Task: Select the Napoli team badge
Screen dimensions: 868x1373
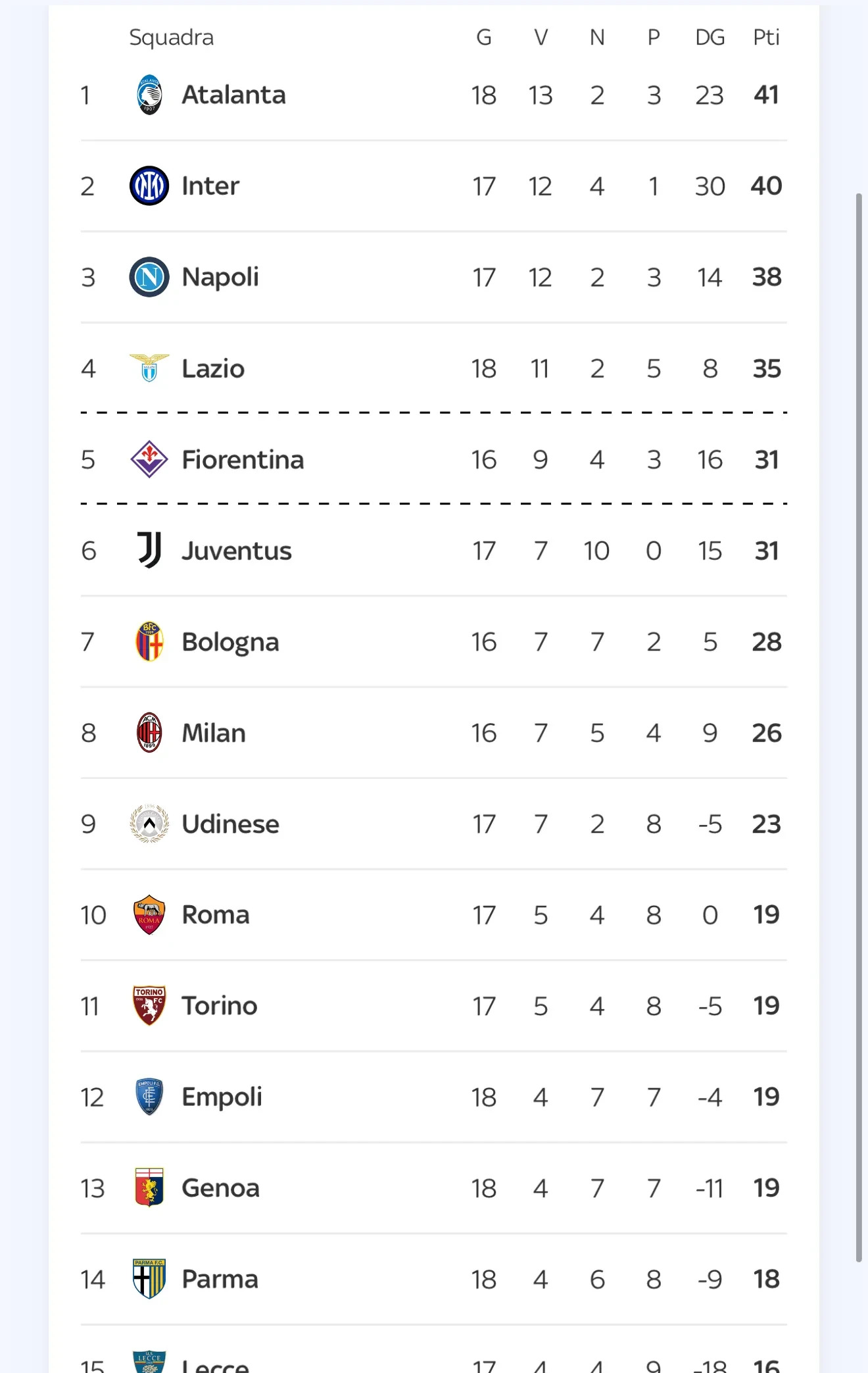Action: (x=149, y=277)
